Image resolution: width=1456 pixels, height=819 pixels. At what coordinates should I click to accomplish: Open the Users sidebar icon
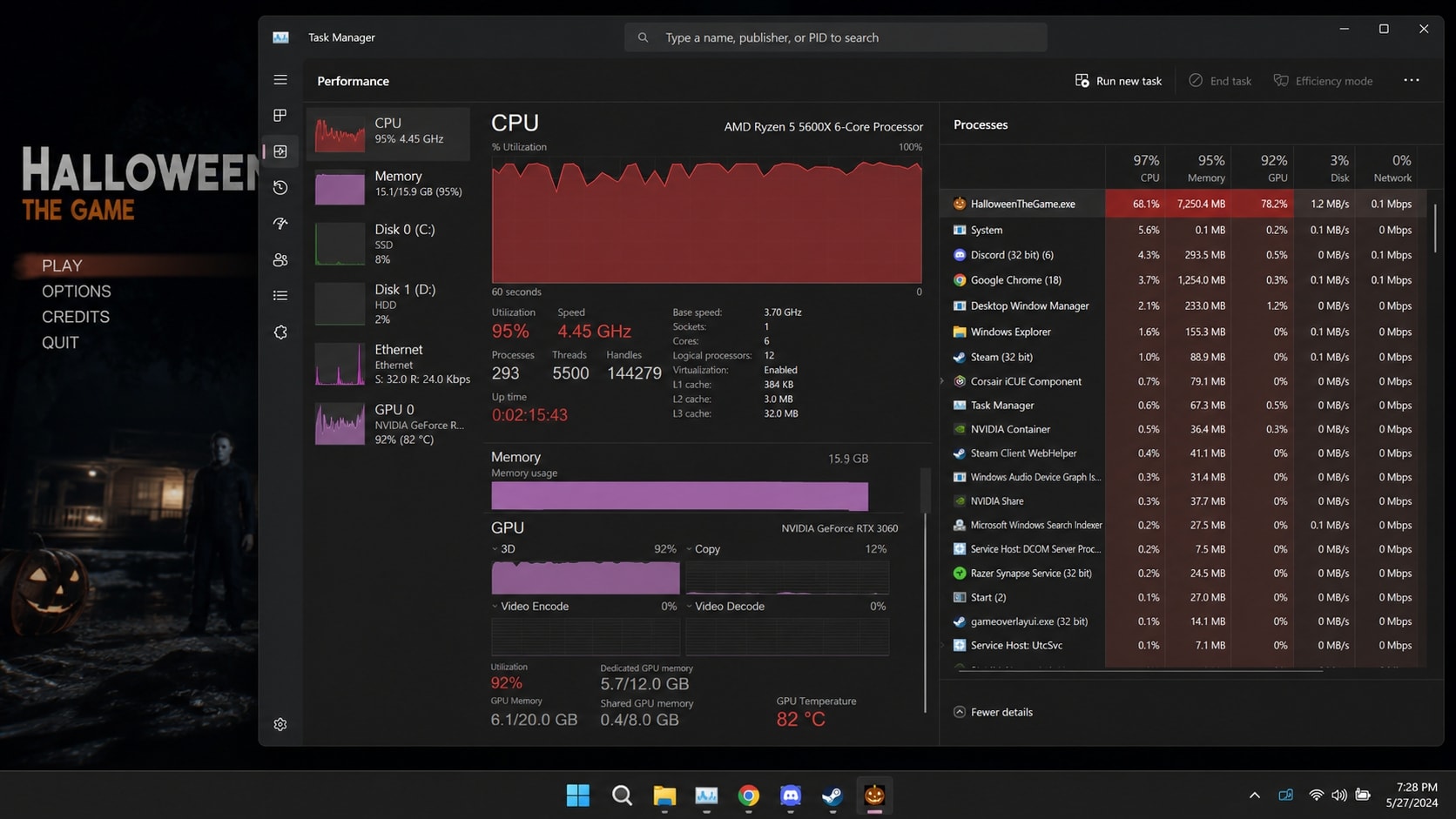(280, 260)
